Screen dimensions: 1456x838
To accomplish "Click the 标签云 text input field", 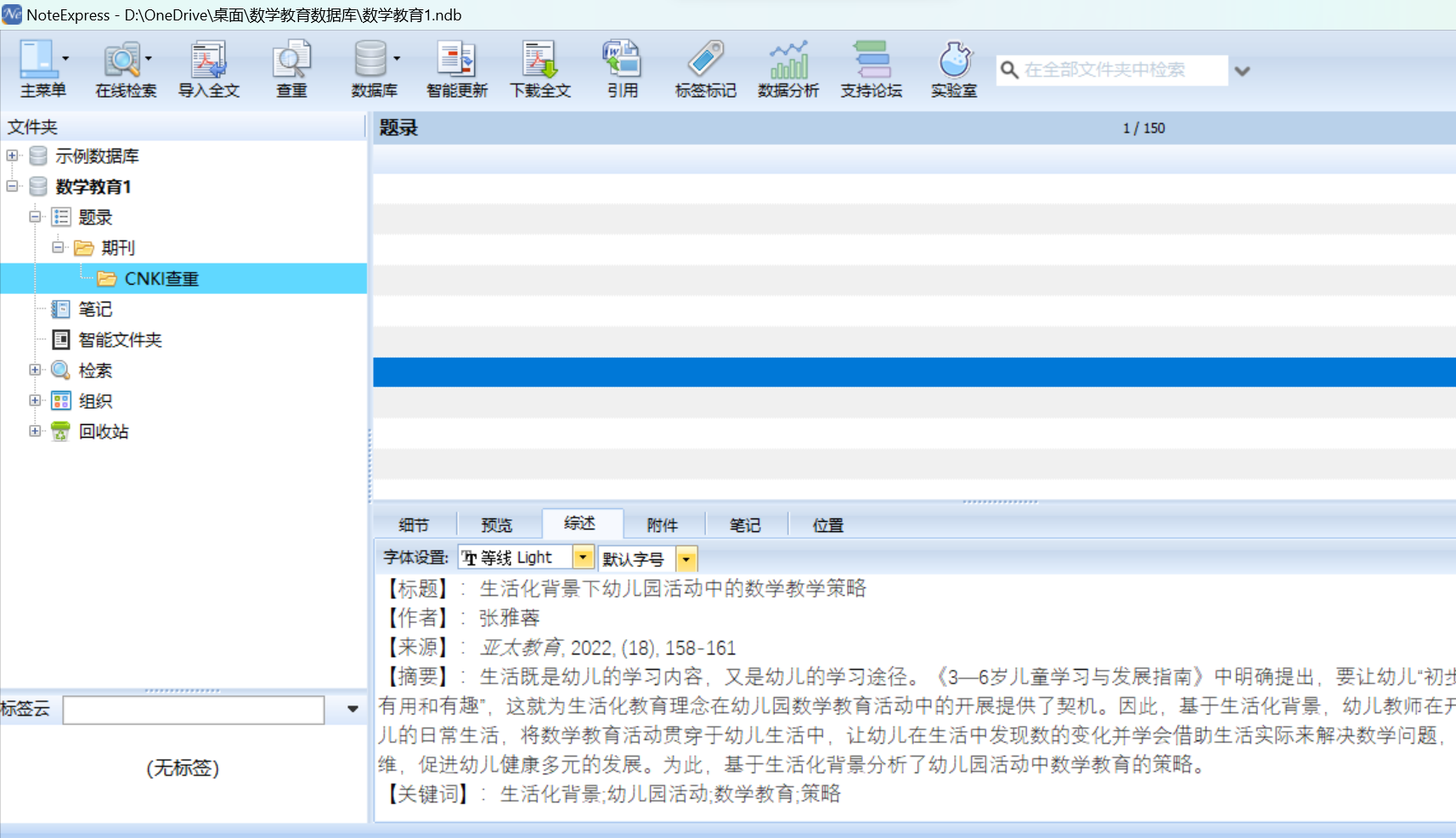I will tap(194, 710).
